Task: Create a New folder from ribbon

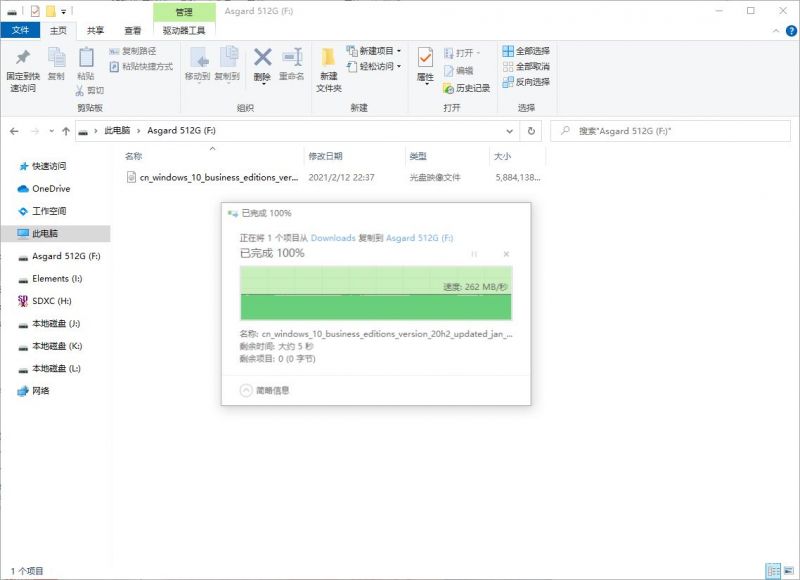Action: 329,70
